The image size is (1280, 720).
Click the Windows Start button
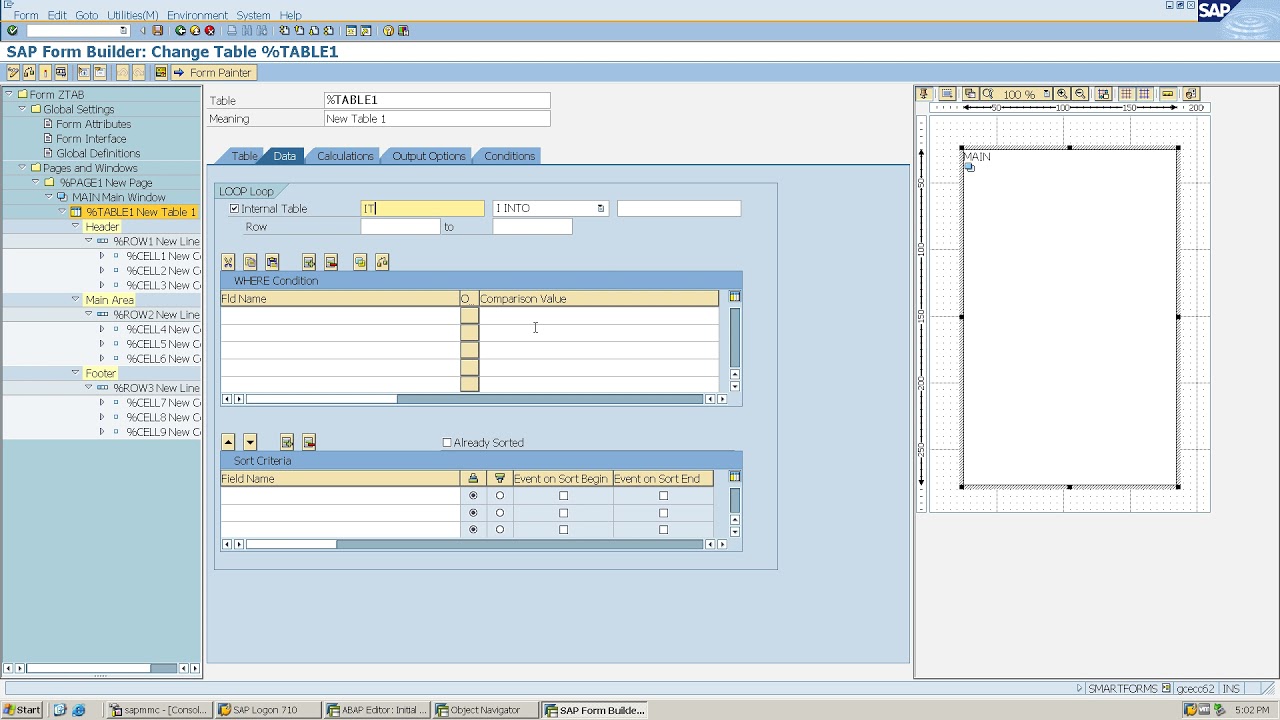tap(22, 710)
